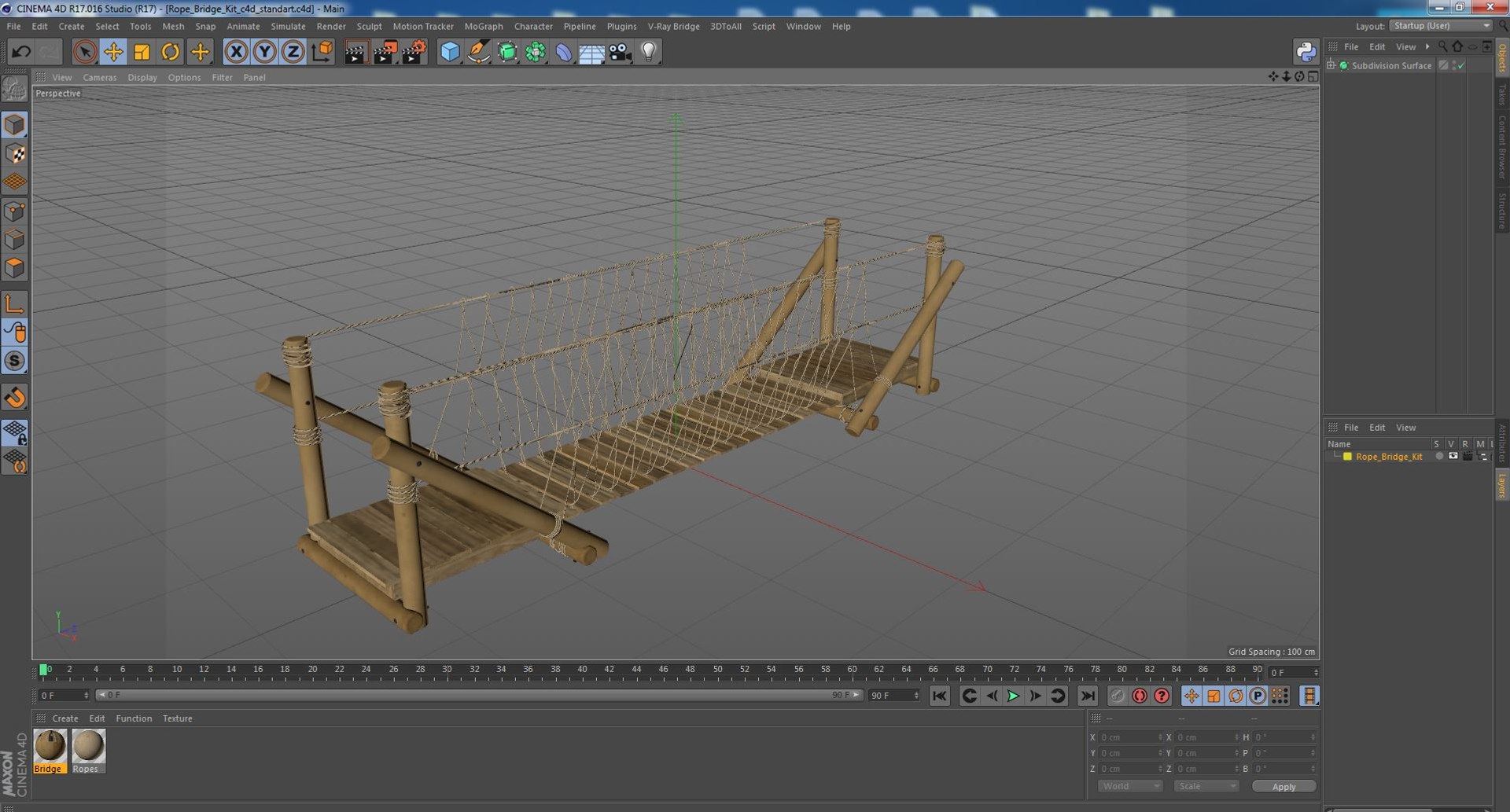
Task: Switch to Texture mode in left sidebar
Action: (x=15, y=153)
